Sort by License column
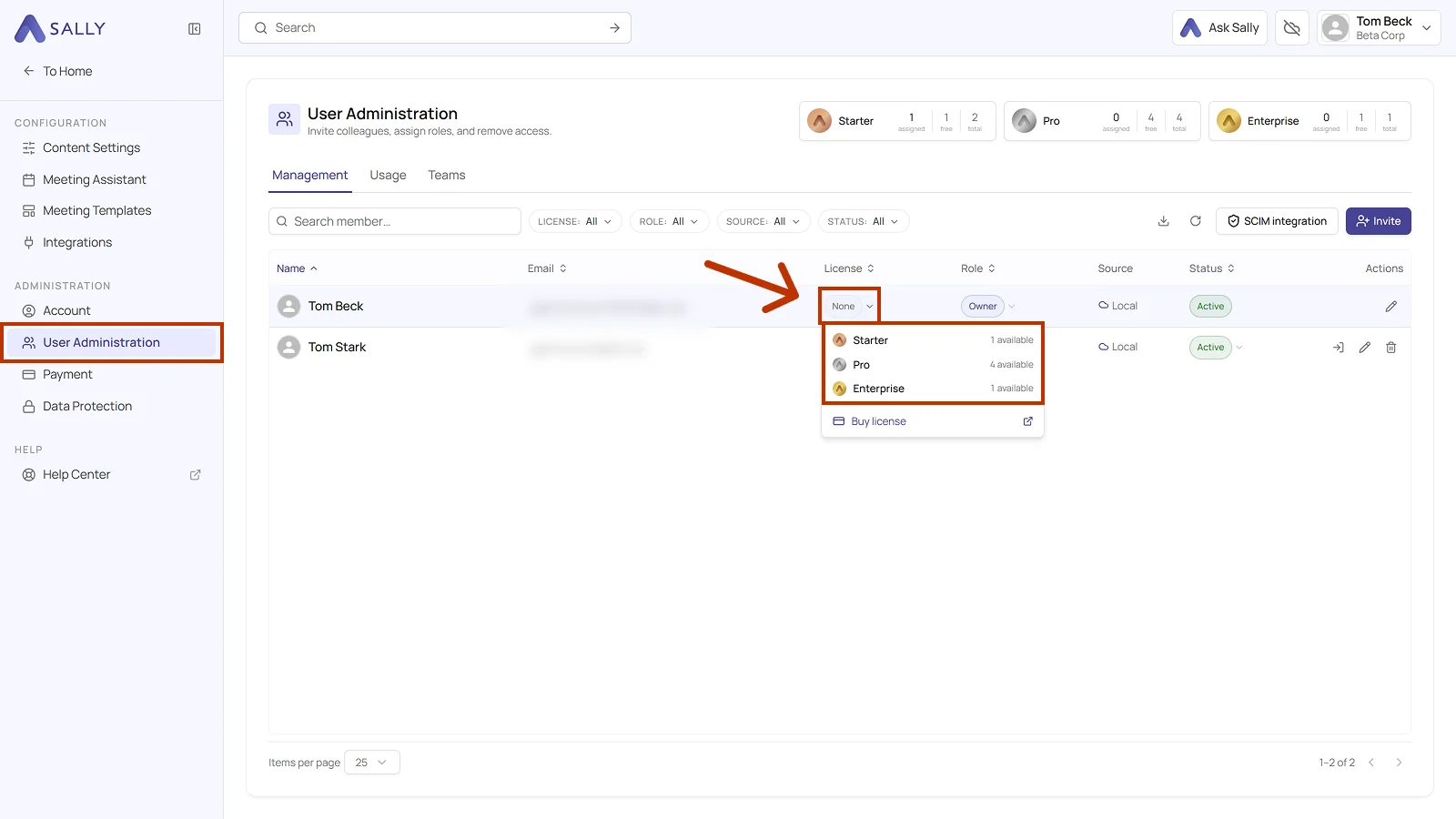1456x819 pixels. (x=849, y=268)
